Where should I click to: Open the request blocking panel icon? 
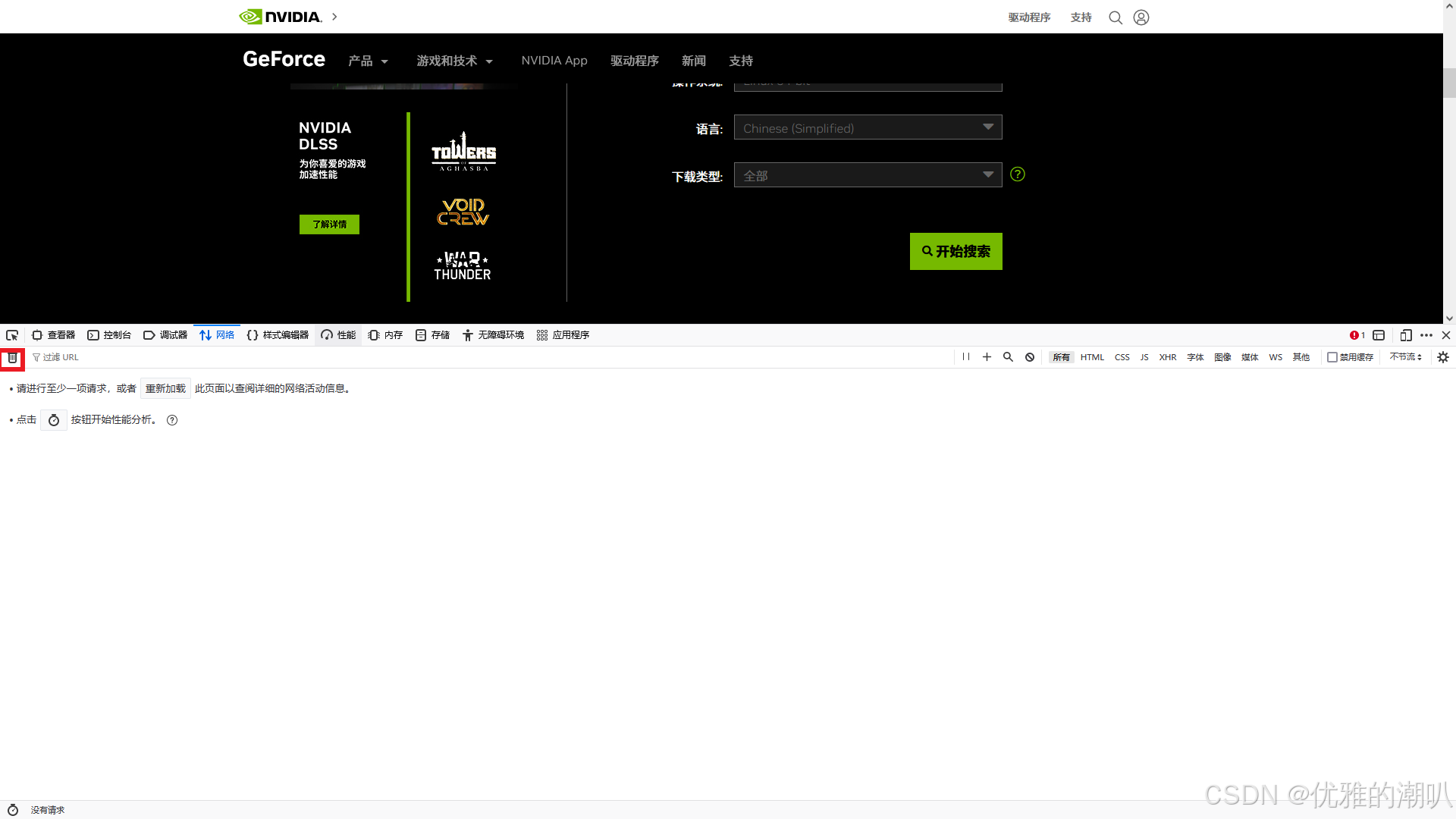(x=1030, y=357)
